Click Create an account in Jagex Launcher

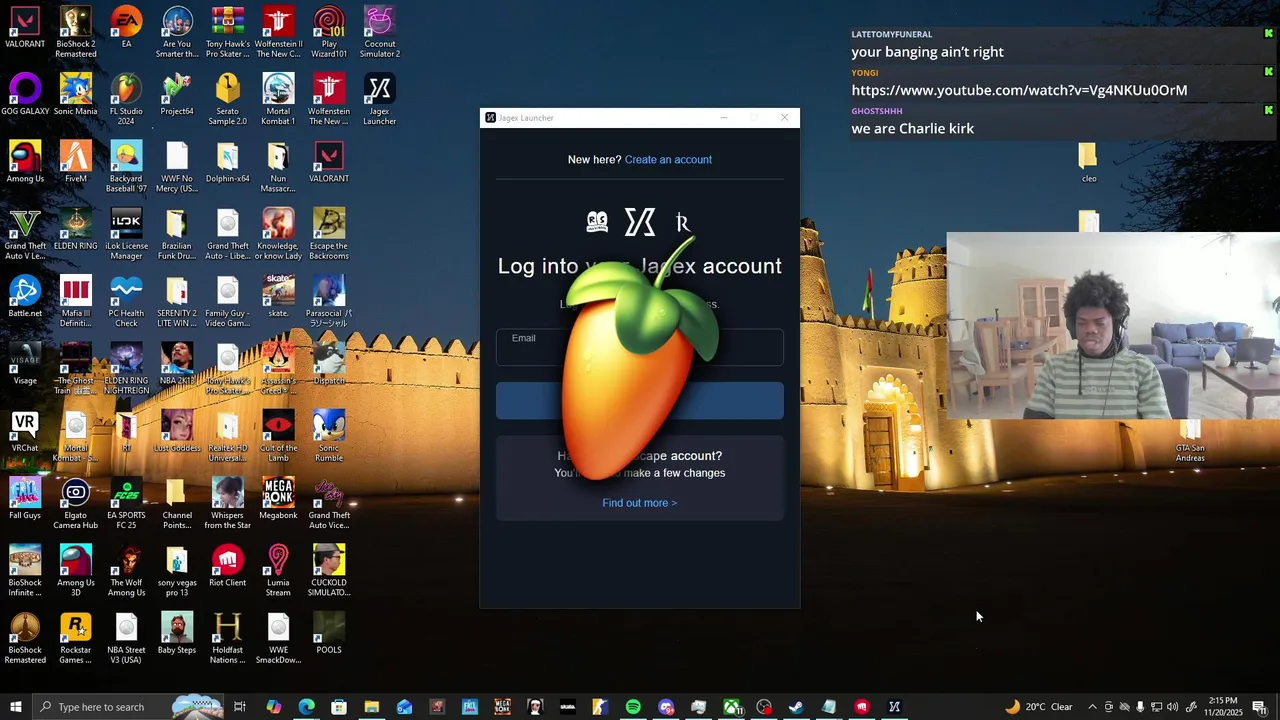(668, 160)
